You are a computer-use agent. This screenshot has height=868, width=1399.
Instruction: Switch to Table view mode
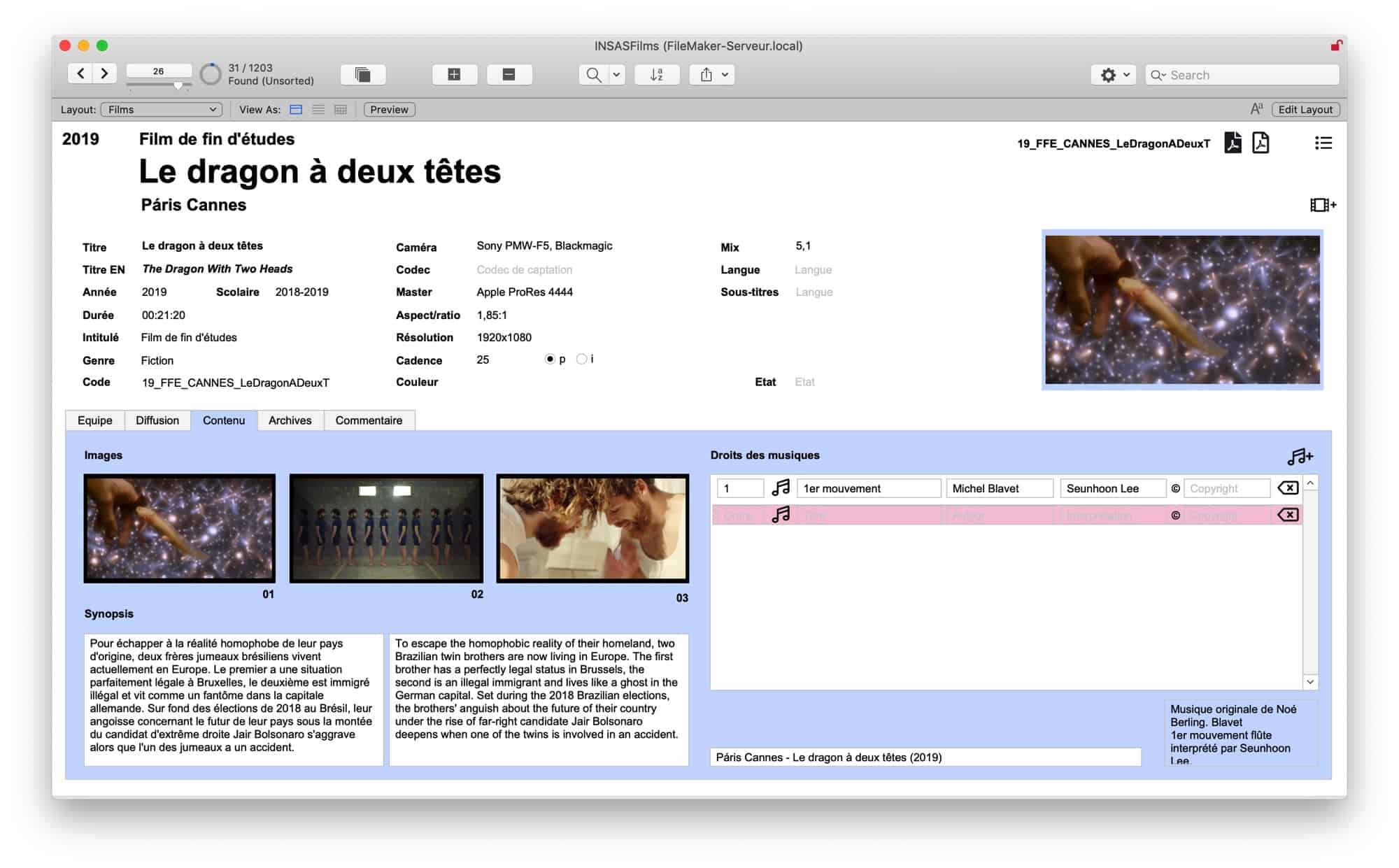pos(341,110)
